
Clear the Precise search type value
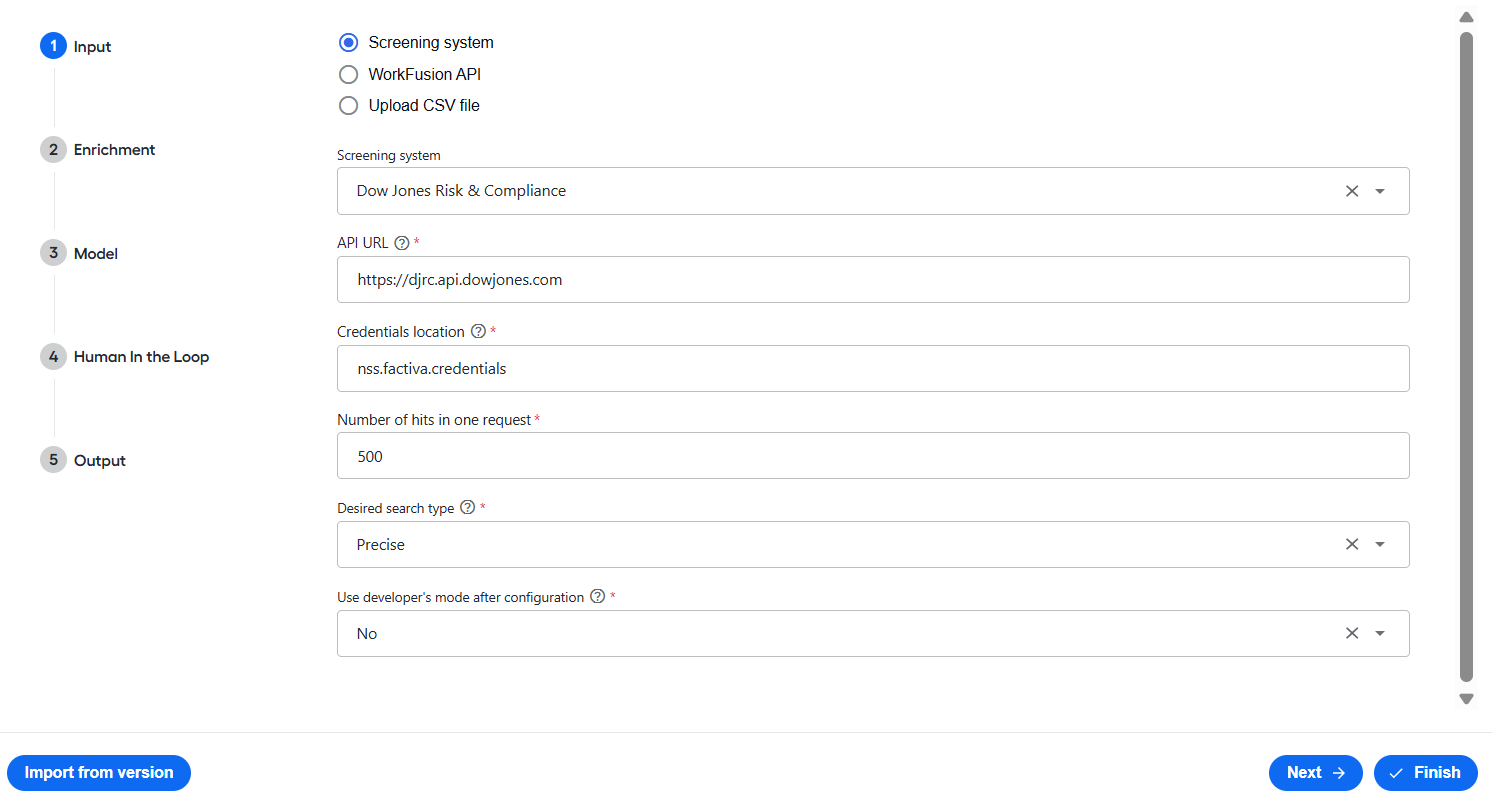point(1352,545)
